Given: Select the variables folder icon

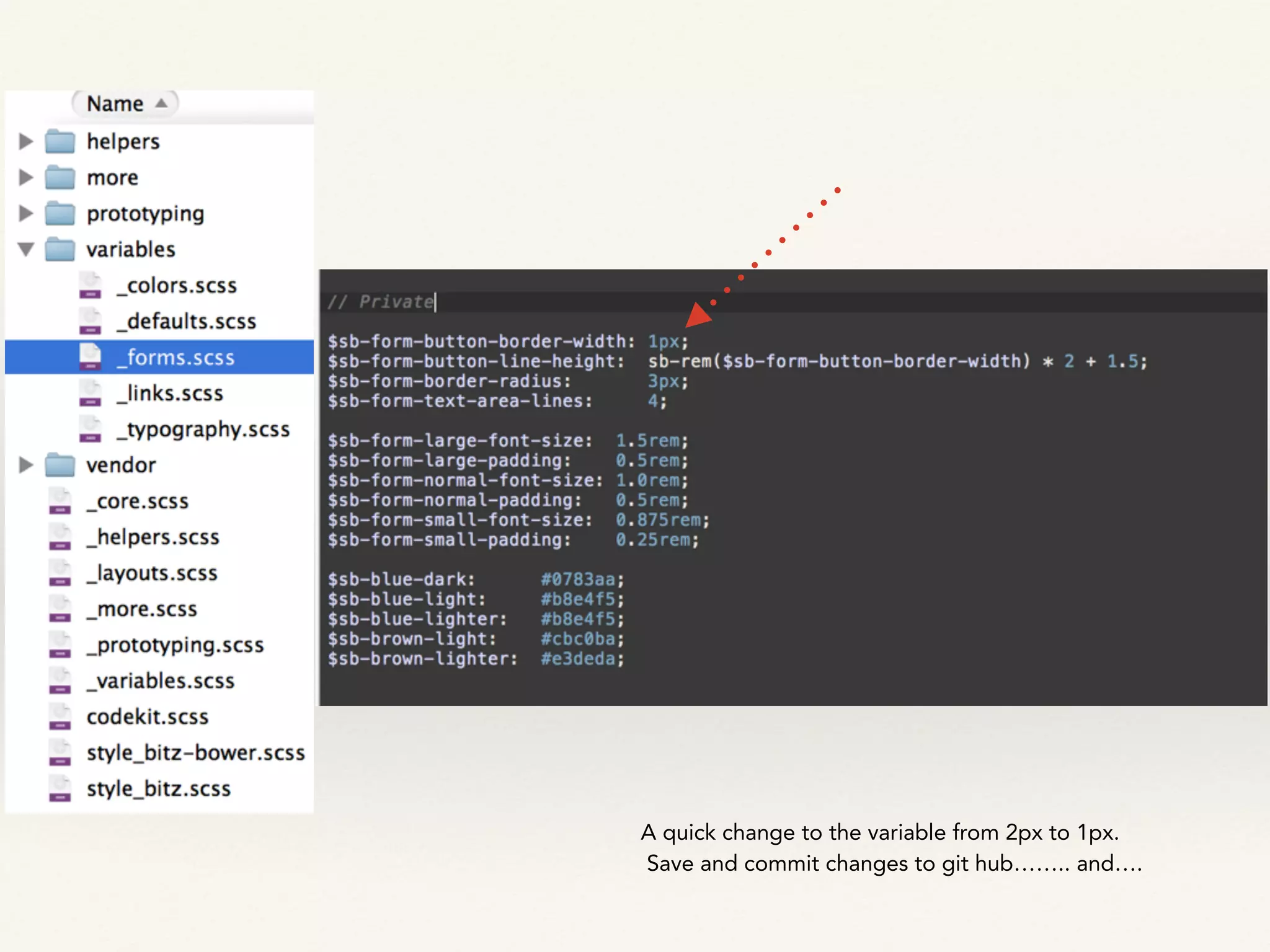Looking at the screenshot, I should (x=60, y=249).
